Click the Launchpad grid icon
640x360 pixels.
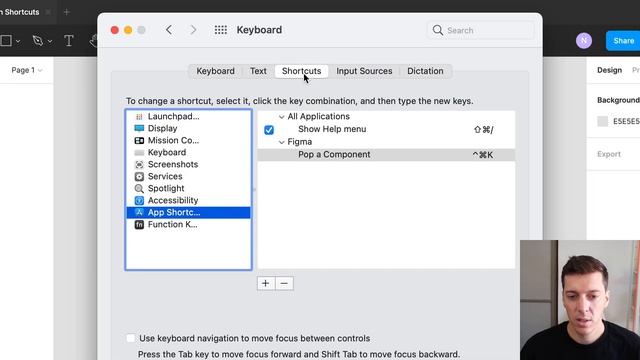coord(139,116)
